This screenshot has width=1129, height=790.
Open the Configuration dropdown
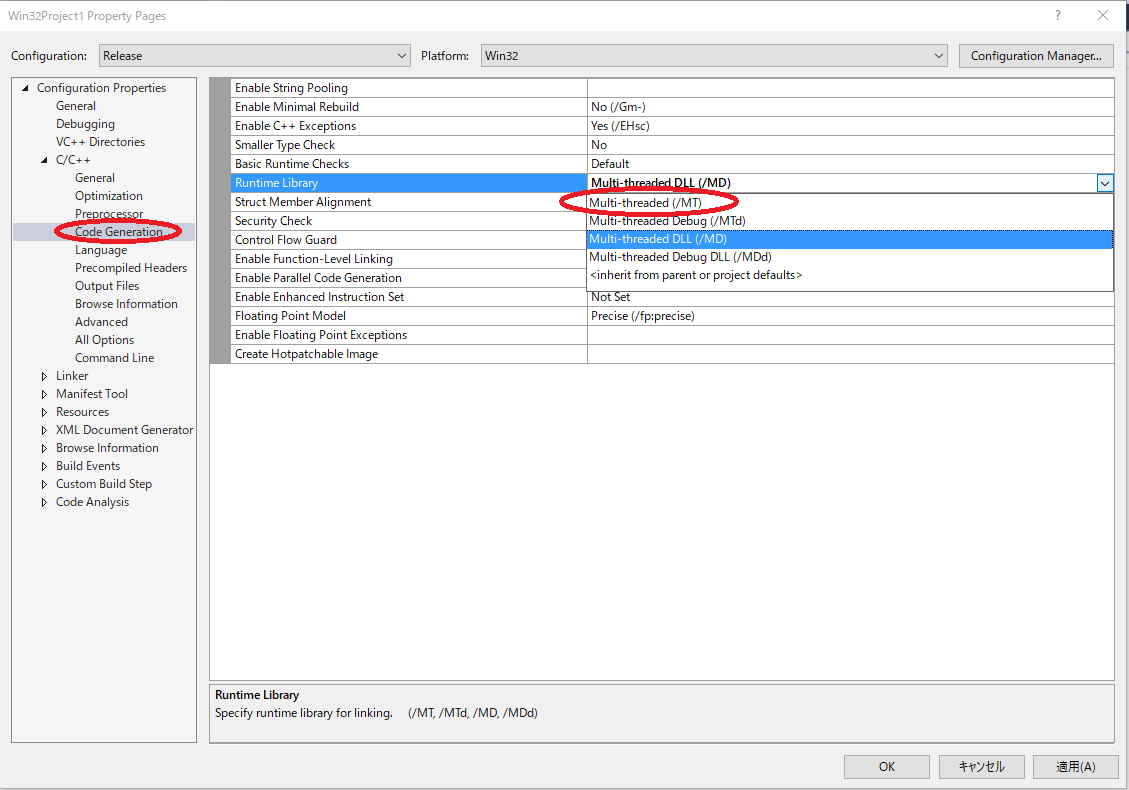tap(400, 56)
